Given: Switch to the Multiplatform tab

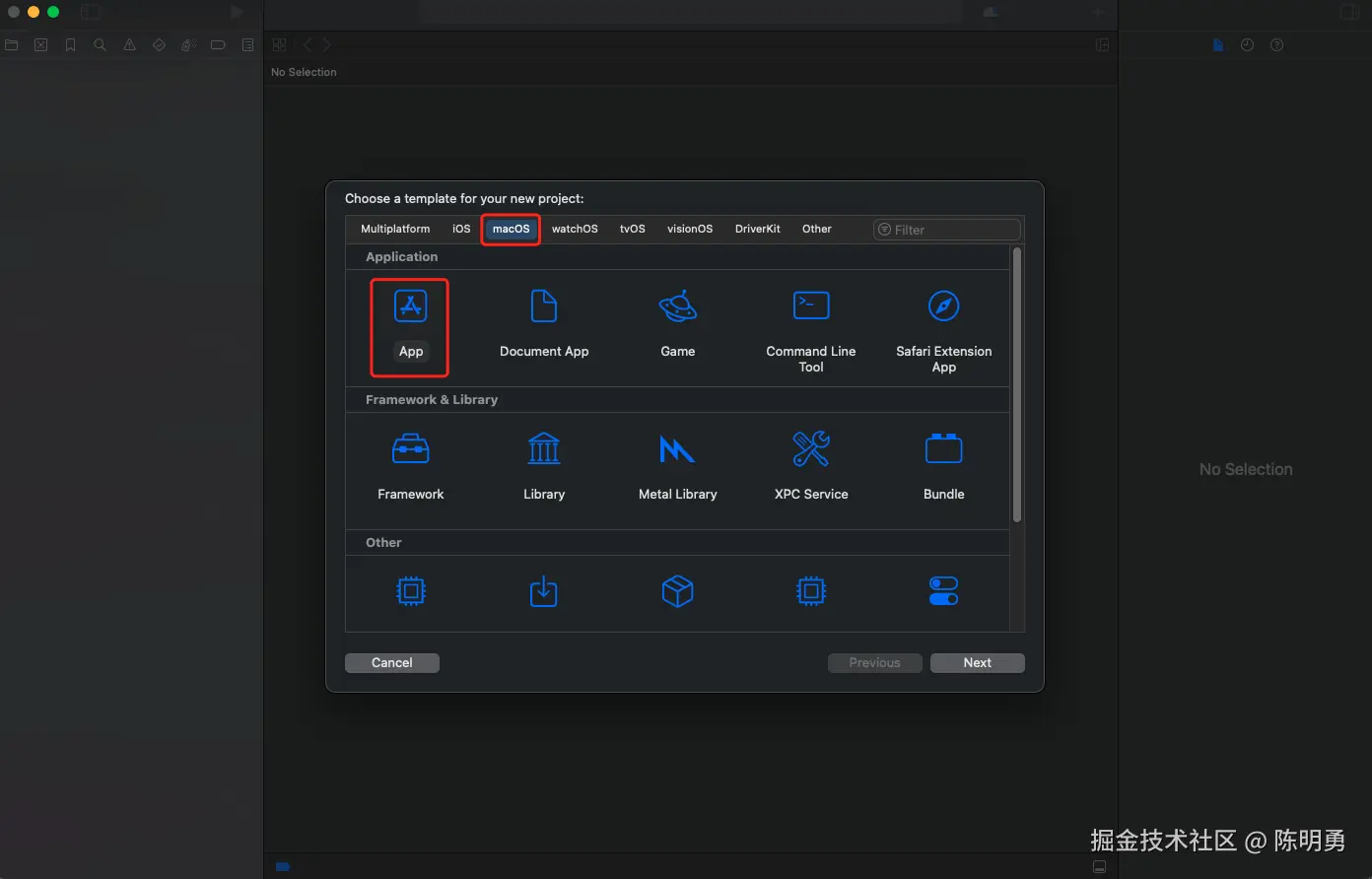Looking at the screenshot, I should click(395, 229).
